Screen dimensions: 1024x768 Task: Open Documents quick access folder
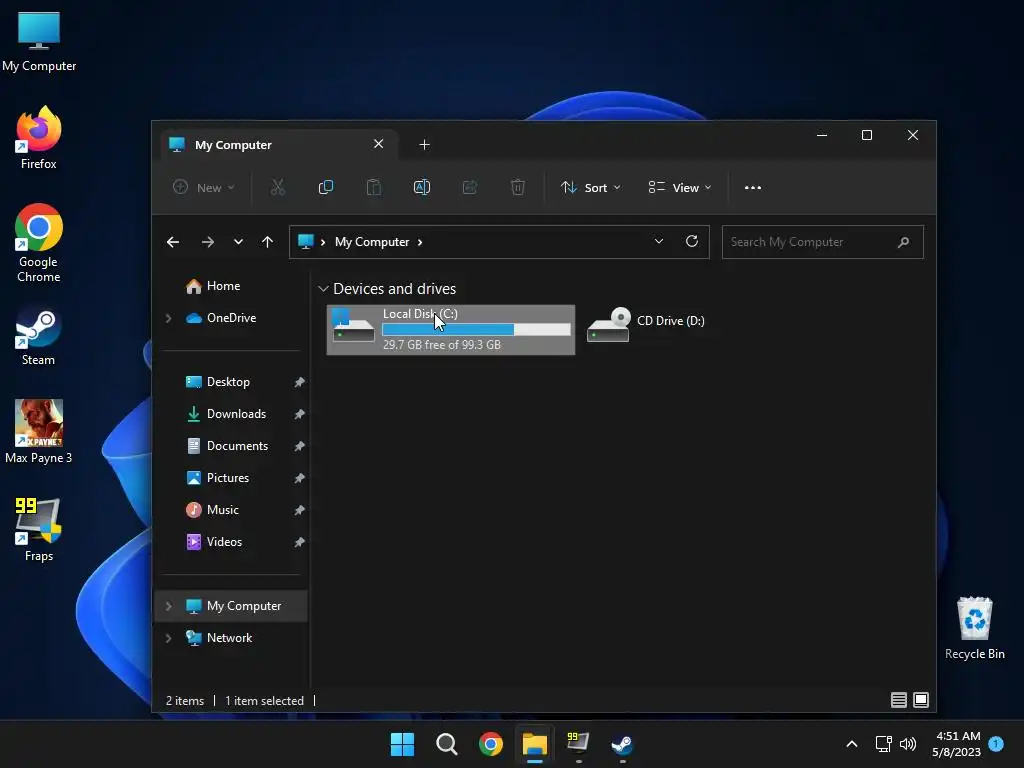237,446
